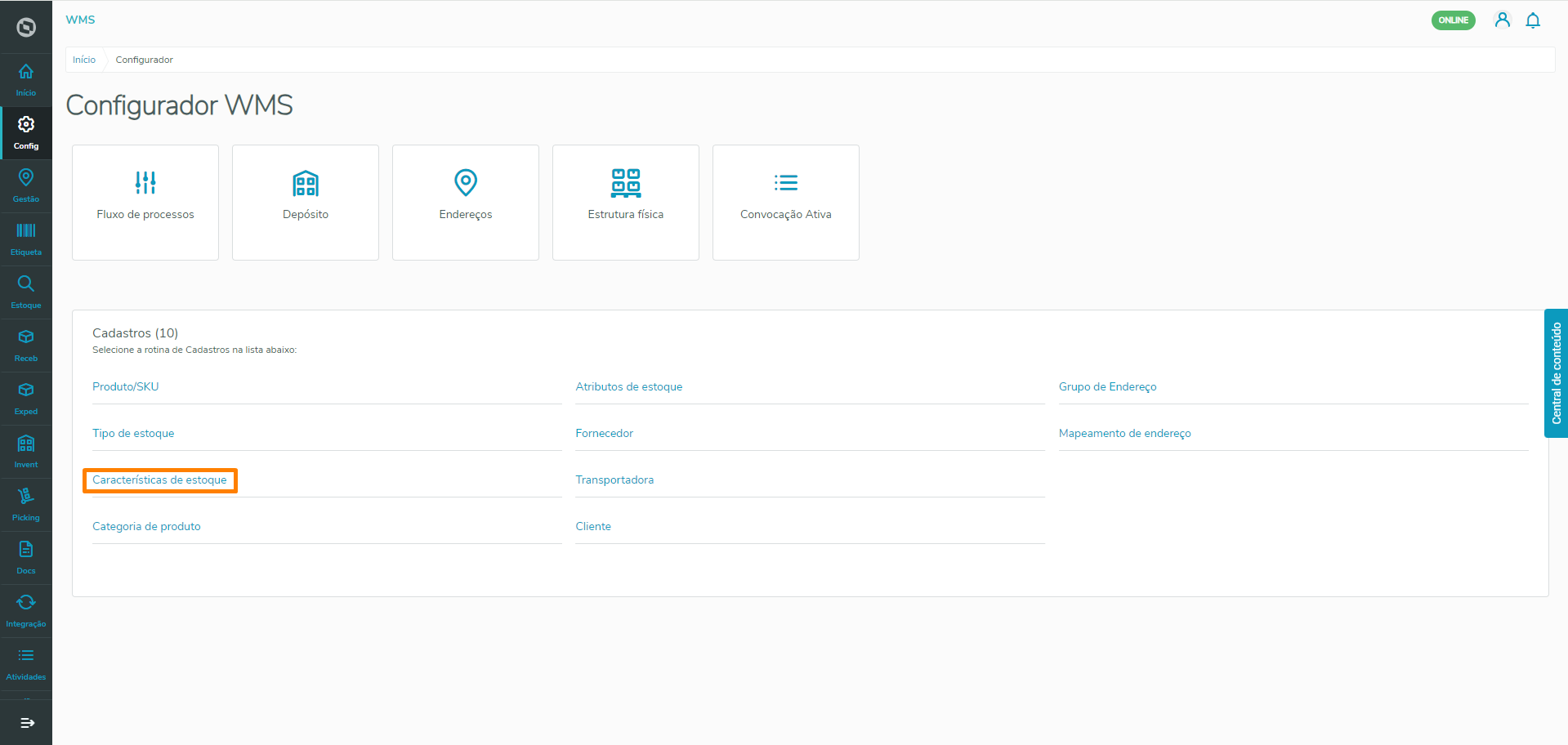Click the TOTVS logo icon in sidebar
The image size is (1568, 745).
click(x=26, y=27)
